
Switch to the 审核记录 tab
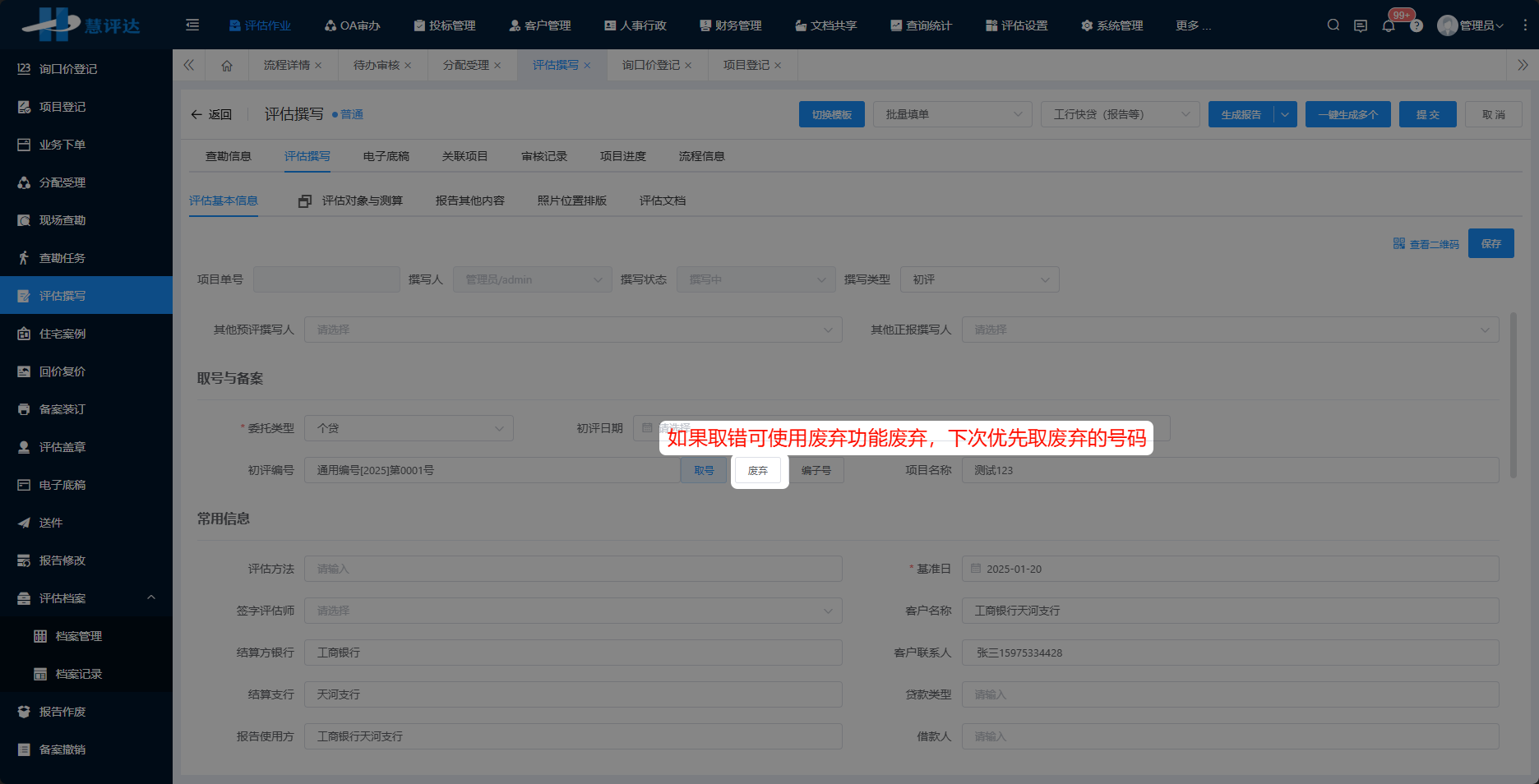(543, 155)
